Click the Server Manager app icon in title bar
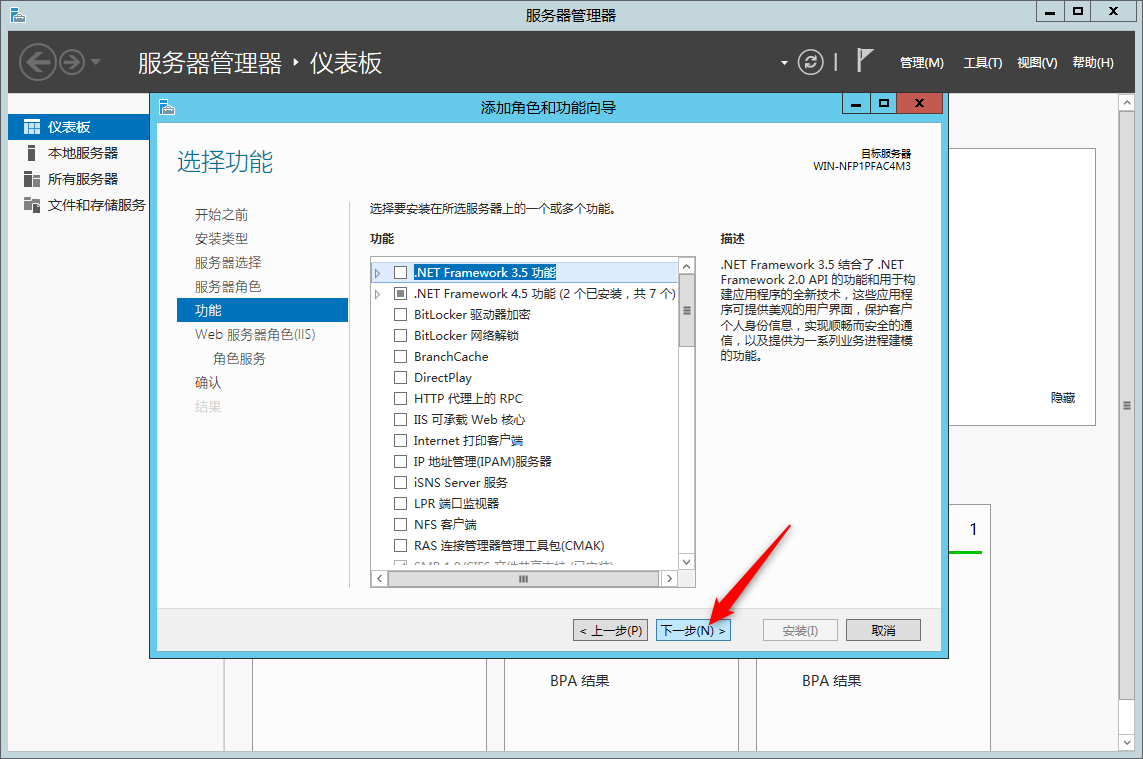The height and width of the screenshot is (759, 1143). pos(18,15)
